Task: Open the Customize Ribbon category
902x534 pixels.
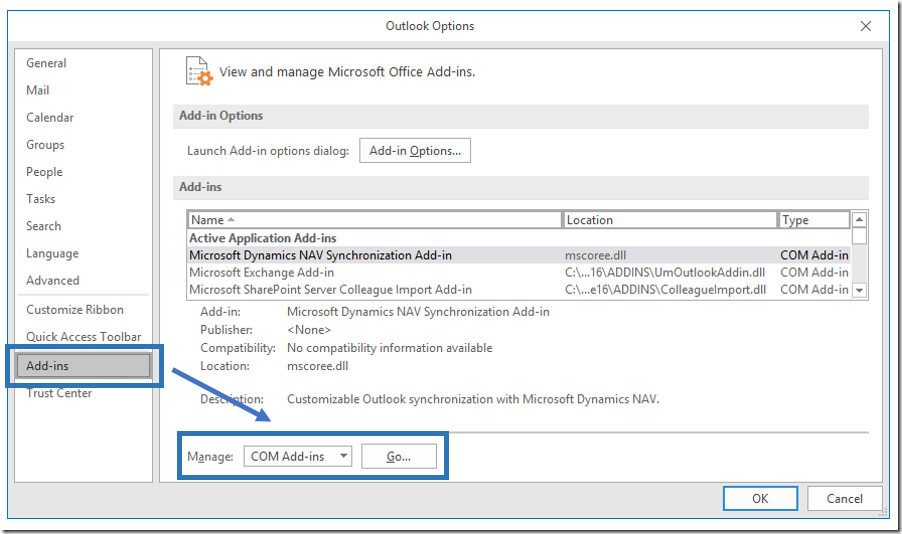Action: 75,310
